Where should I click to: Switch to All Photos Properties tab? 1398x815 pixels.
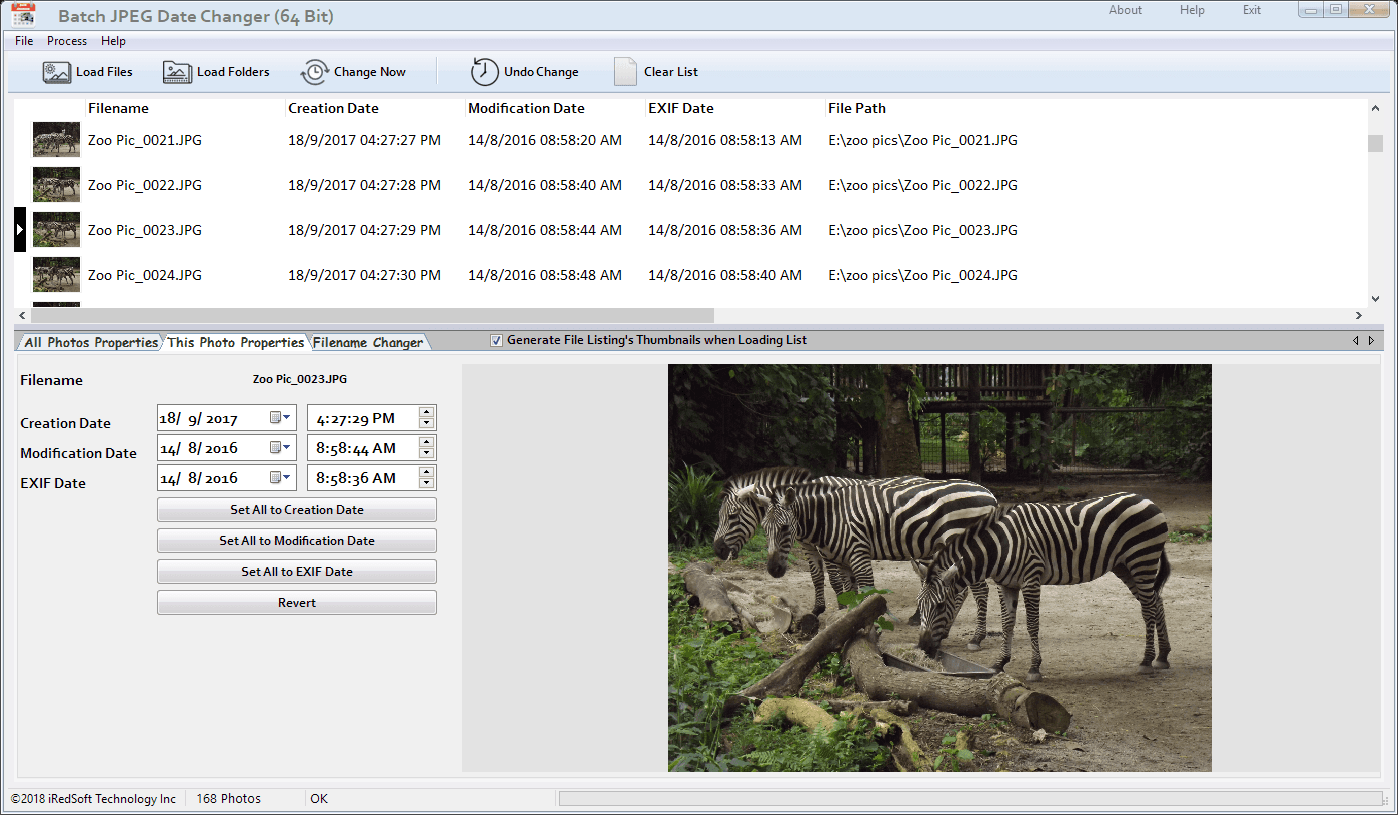click(90, 342)
